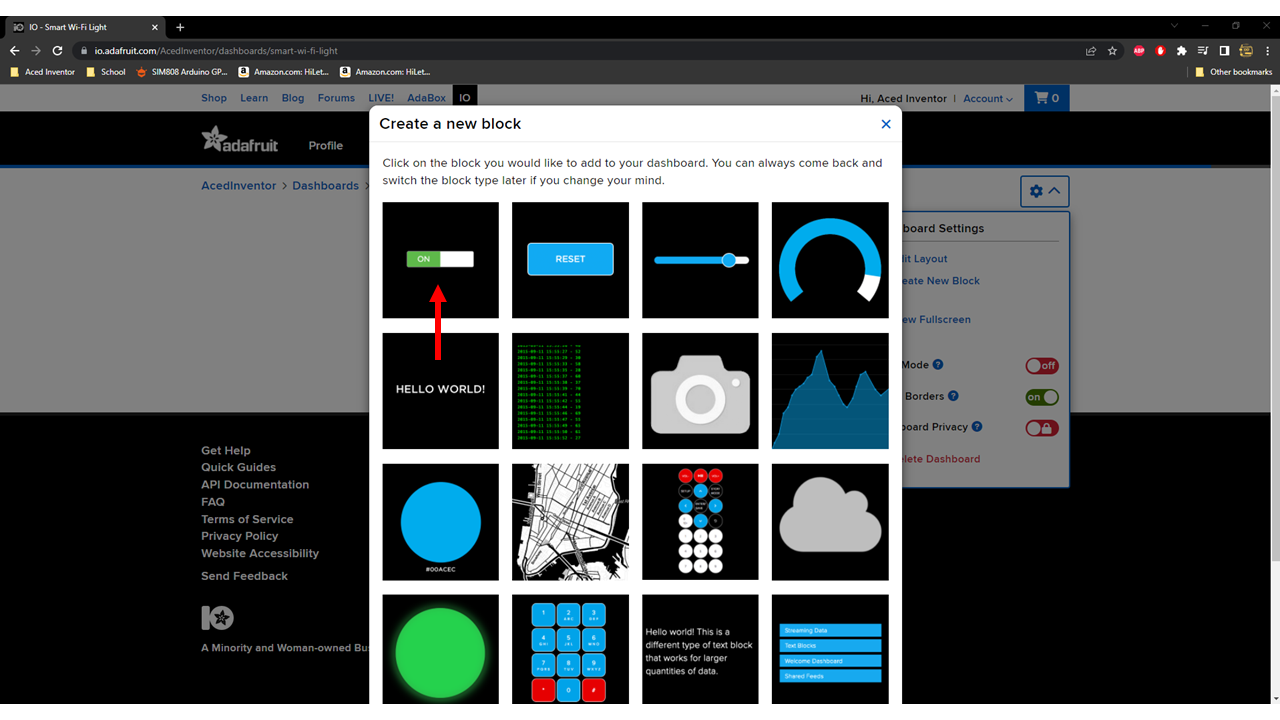Open SIM808 Arduino GP bookmark
Image resolution: width=1280 pixels, height=720 pixels.
(x=182, y=72)
